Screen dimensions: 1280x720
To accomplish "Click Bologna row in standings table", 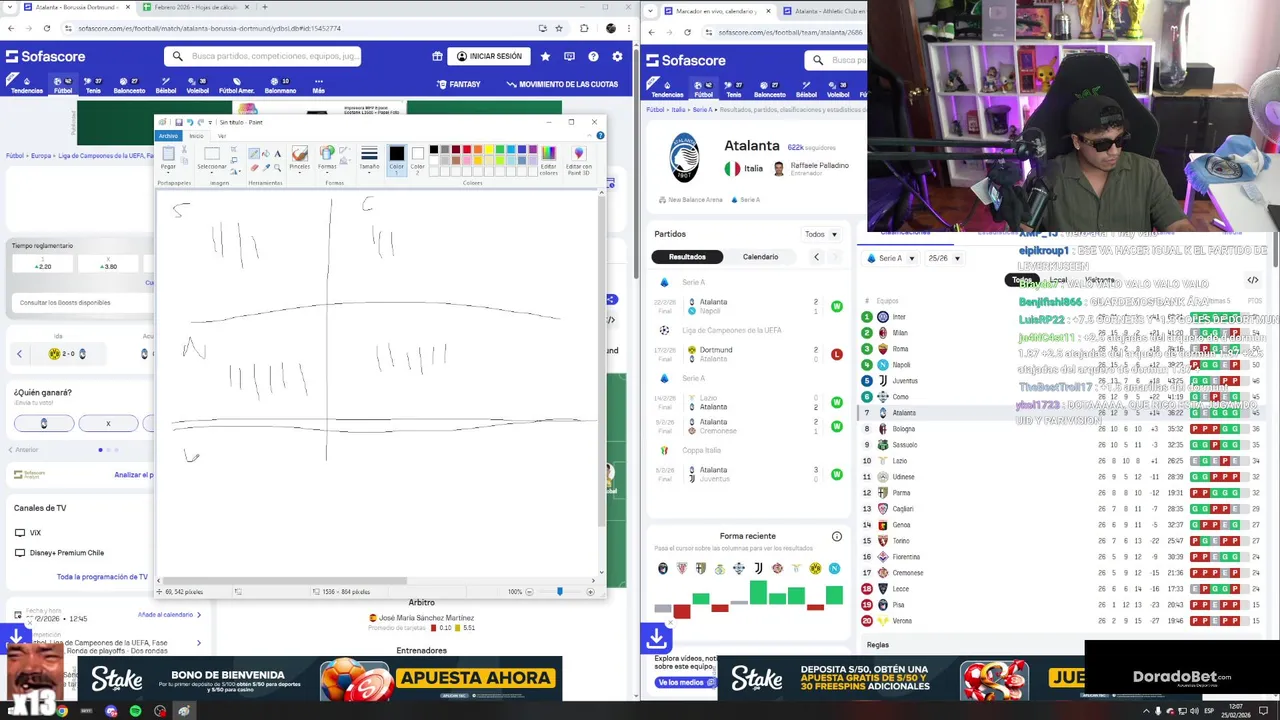I will click(x=1060, y=429).
